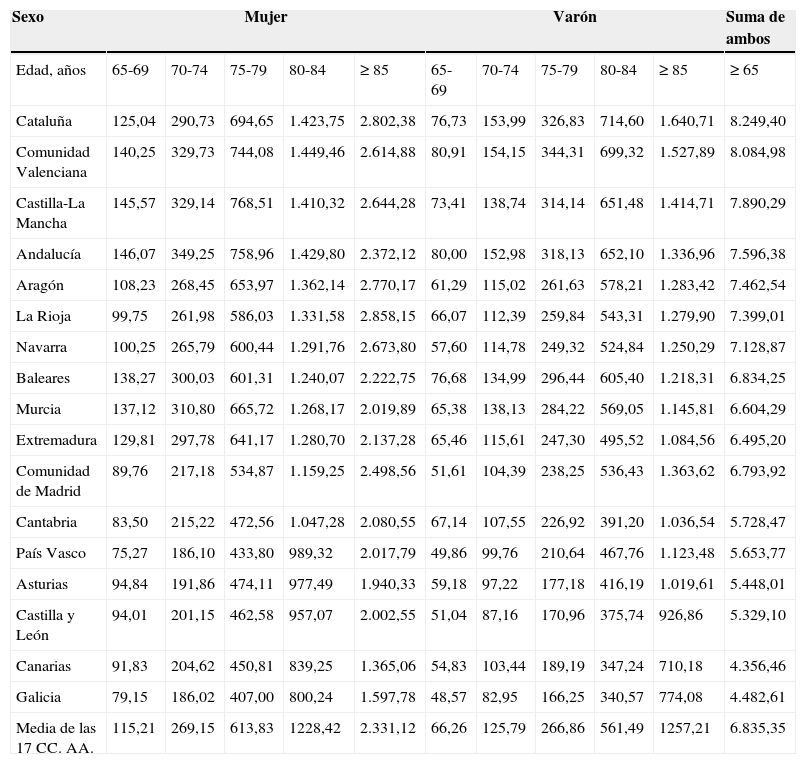The image size is (806, 764).
Task: Click the average total value 6.835,35
Action: pos(757,728)
